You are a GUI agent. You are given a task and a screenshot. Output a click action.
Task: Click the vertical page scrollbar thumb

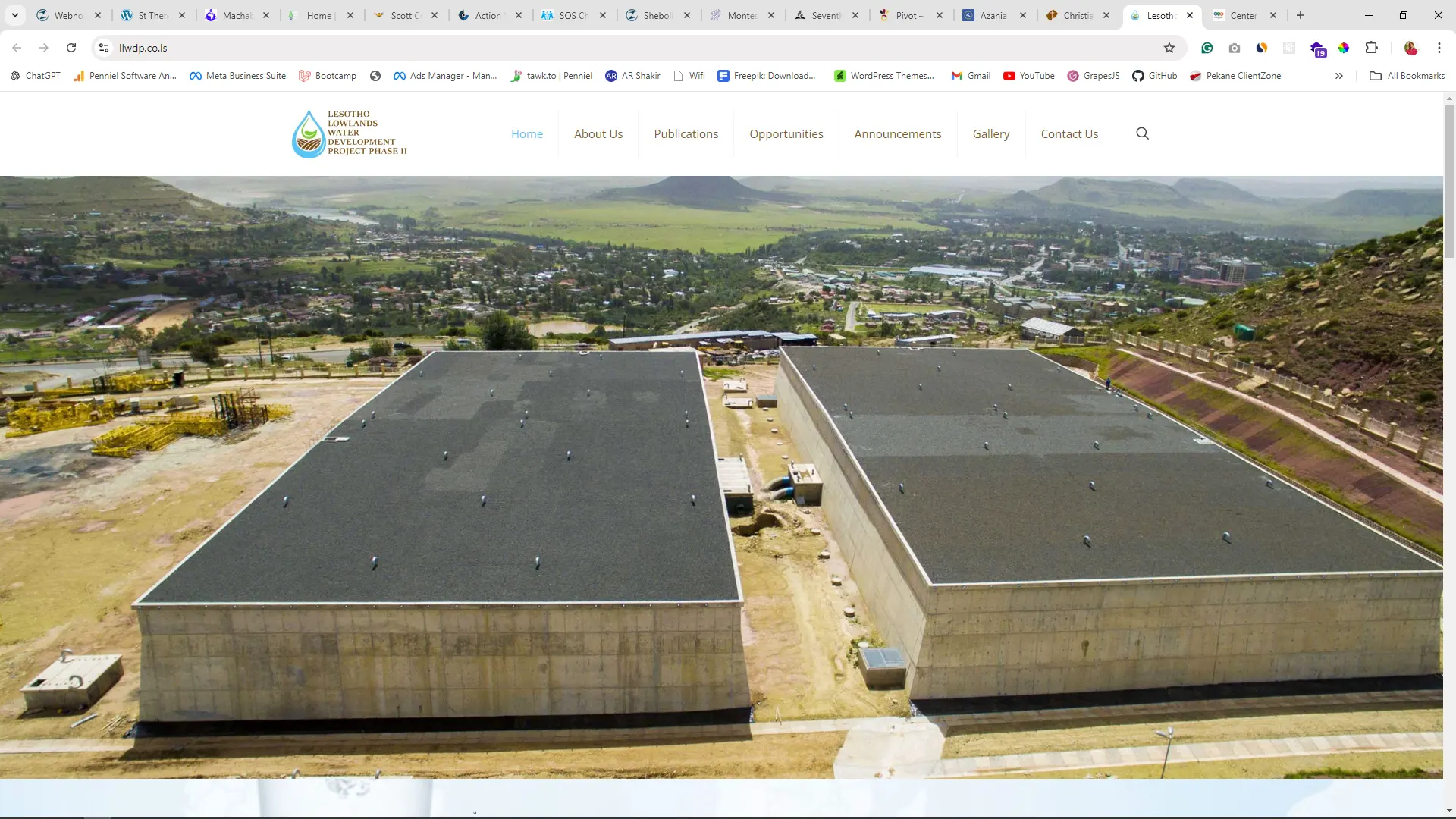[x=1449, y=182]
